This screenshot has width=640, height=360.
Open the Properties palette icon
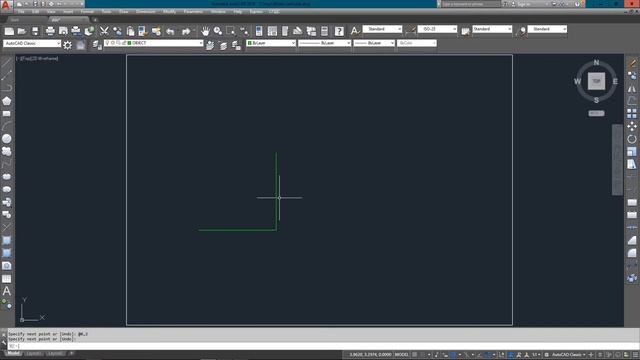(259, 31)
